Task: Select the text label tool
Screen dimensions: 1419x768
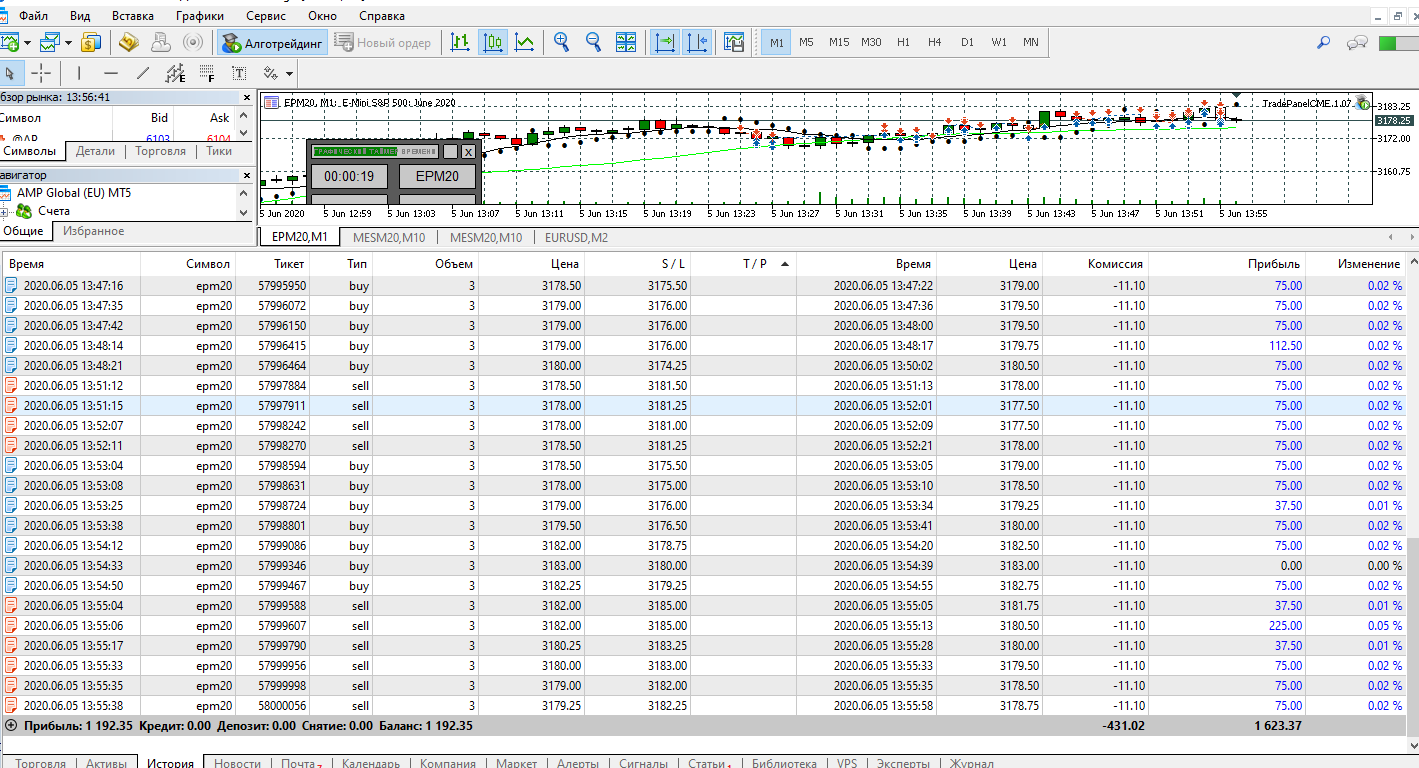Action: tap(239, 73)
